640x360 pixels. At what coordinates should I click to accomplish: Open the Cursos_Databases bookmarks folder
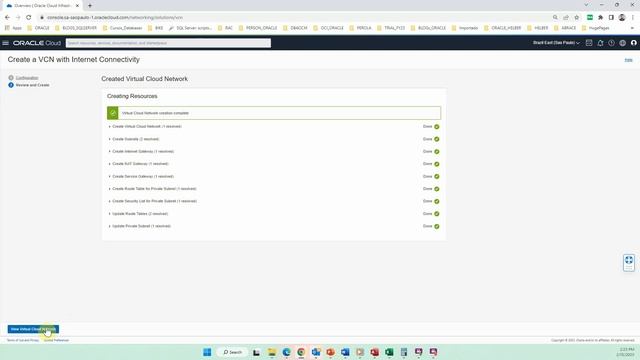coord(122,28)
